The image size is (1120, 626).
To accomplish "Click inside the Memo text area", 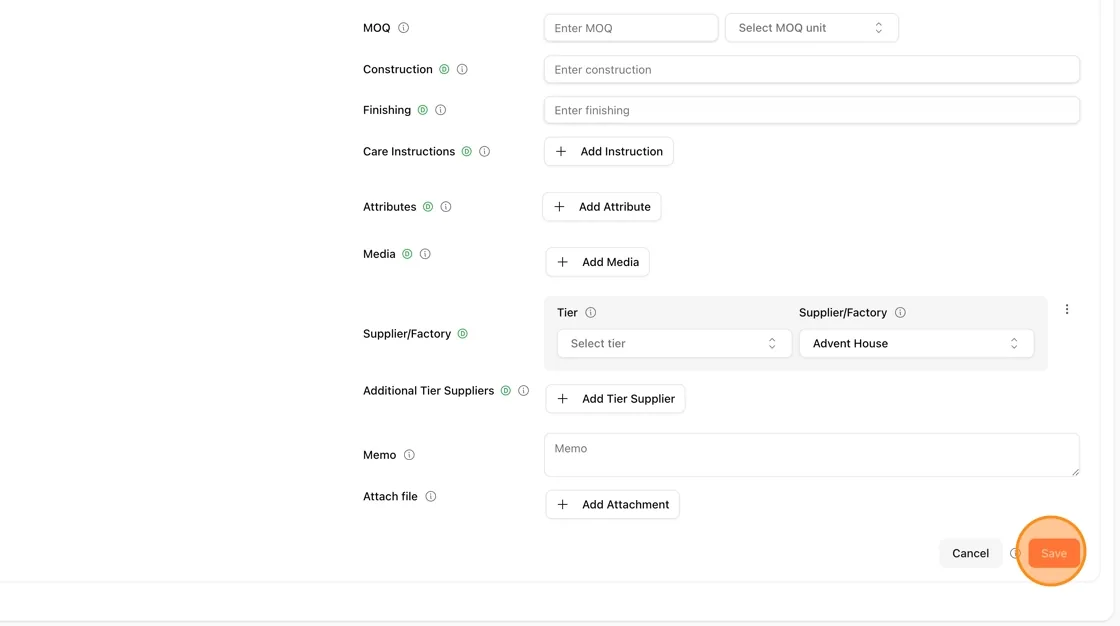I will click(x=811, y=454).
